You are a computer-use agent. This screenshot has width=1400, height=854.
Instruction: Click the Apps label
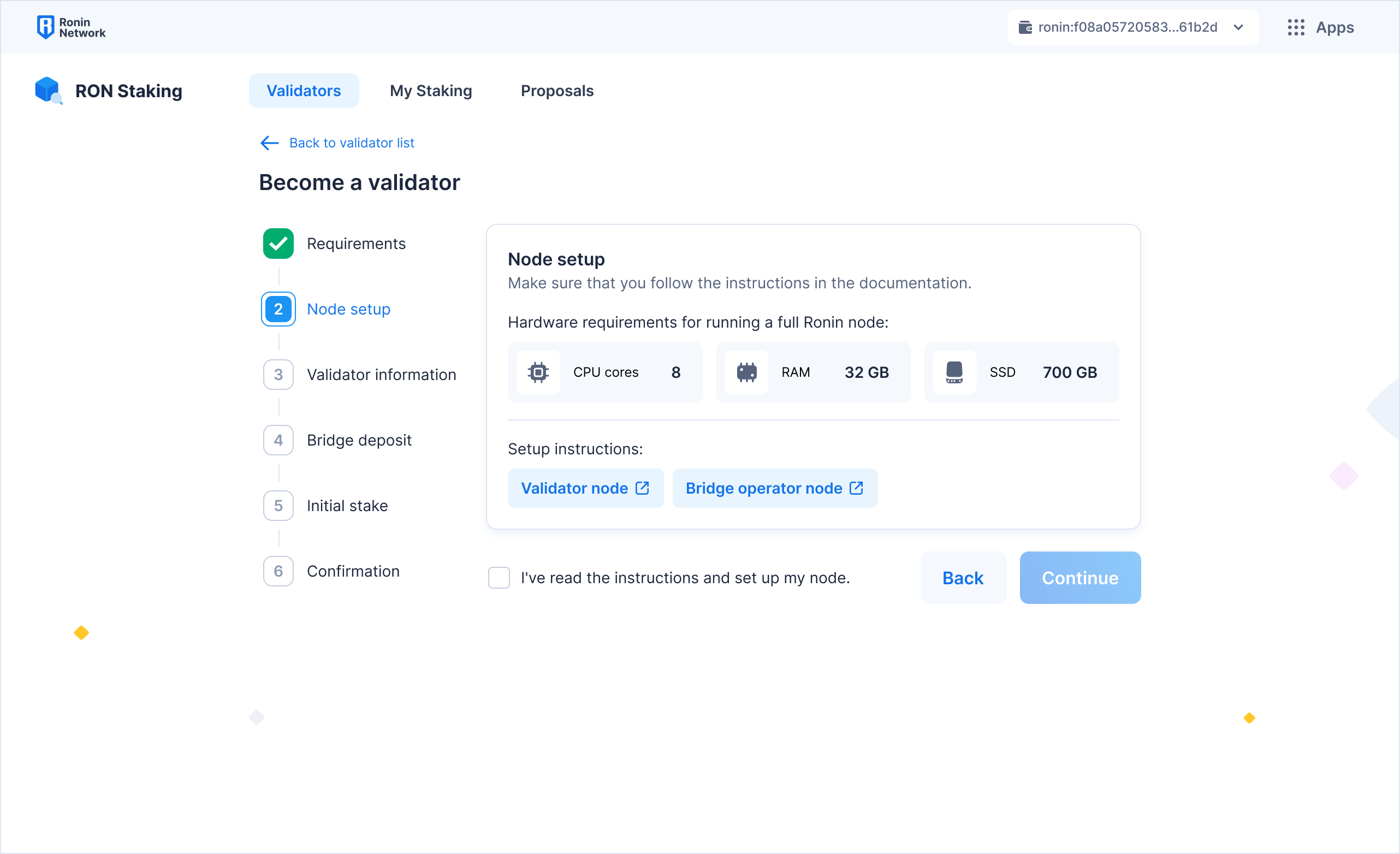[1334, 27]
